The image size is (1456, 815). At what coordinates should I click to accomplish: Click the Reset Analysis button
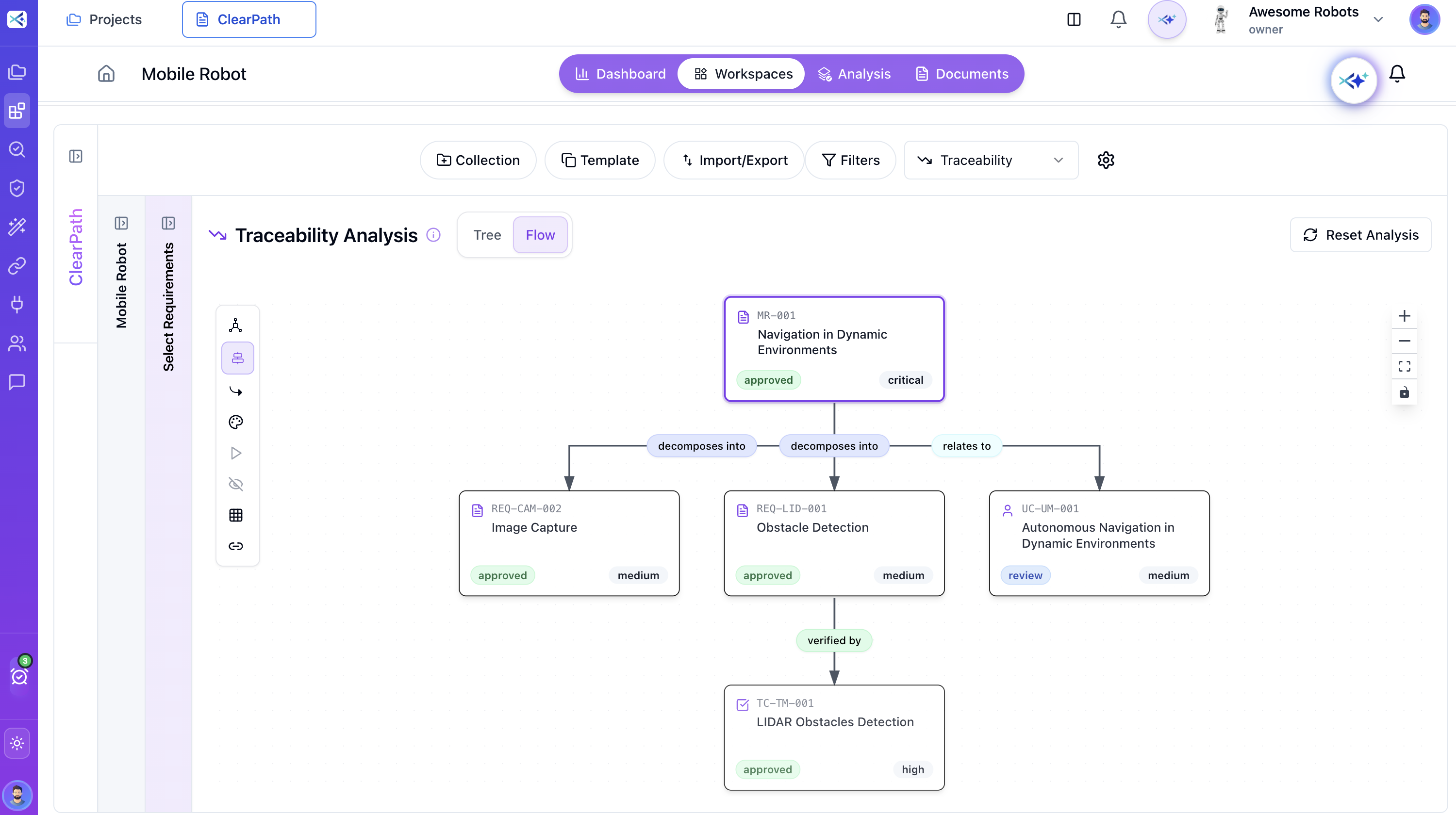coord(1361,235)
